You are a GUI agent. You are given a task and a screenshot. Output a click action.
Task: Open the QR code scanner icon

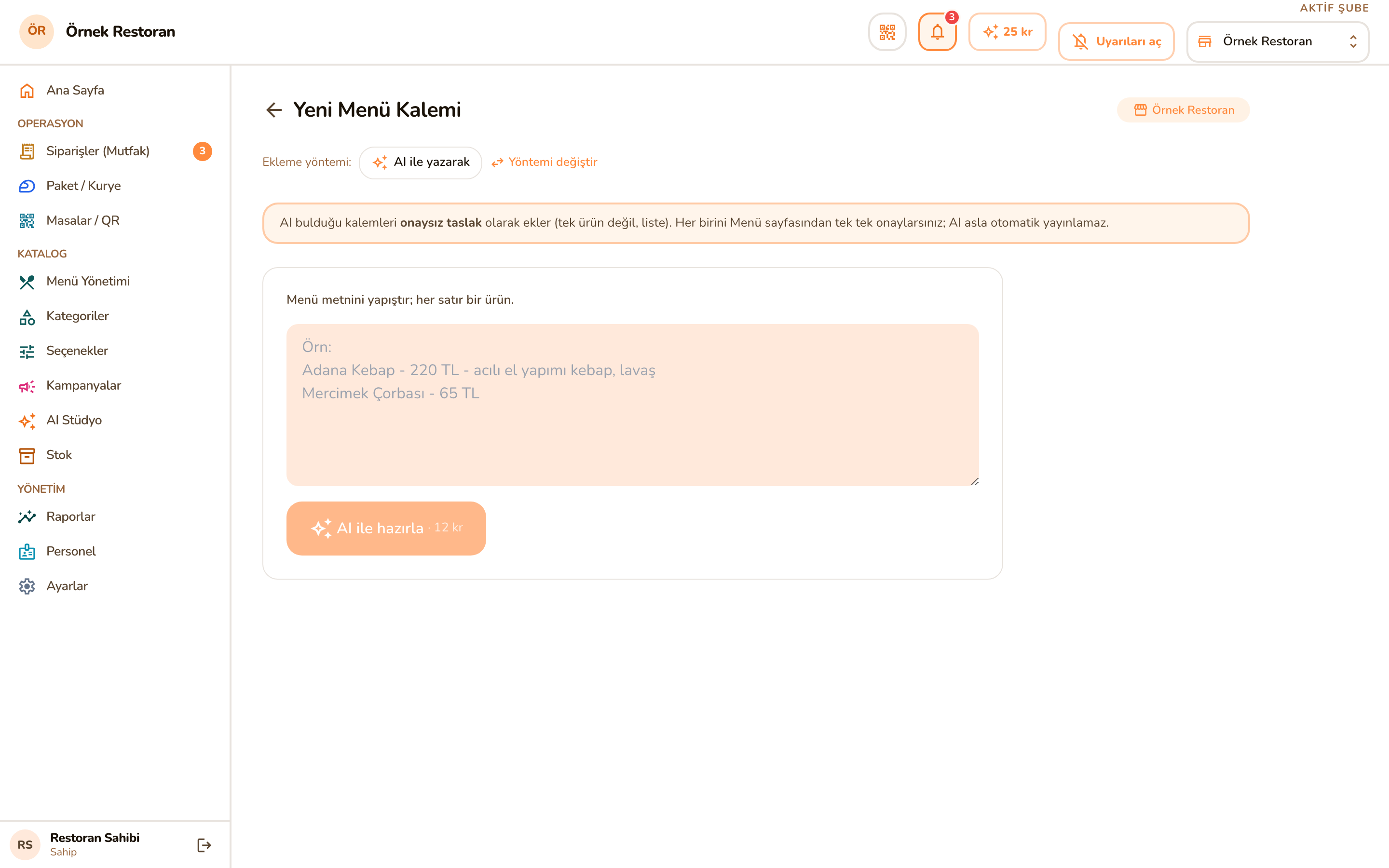887,32
